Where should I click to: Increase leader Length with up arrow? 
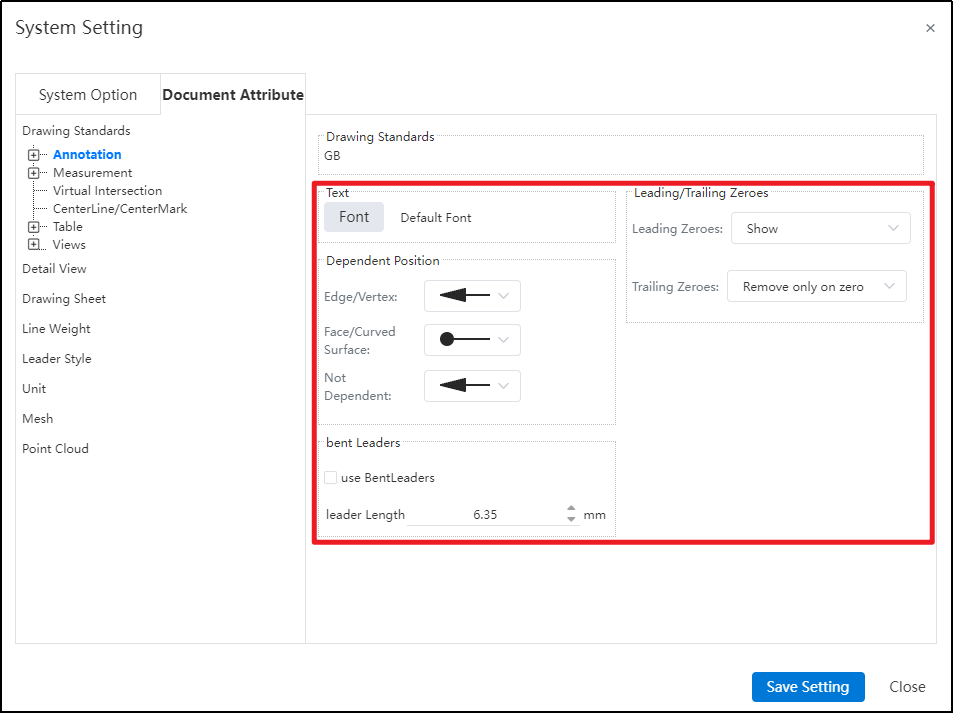[x=571, y=509]
